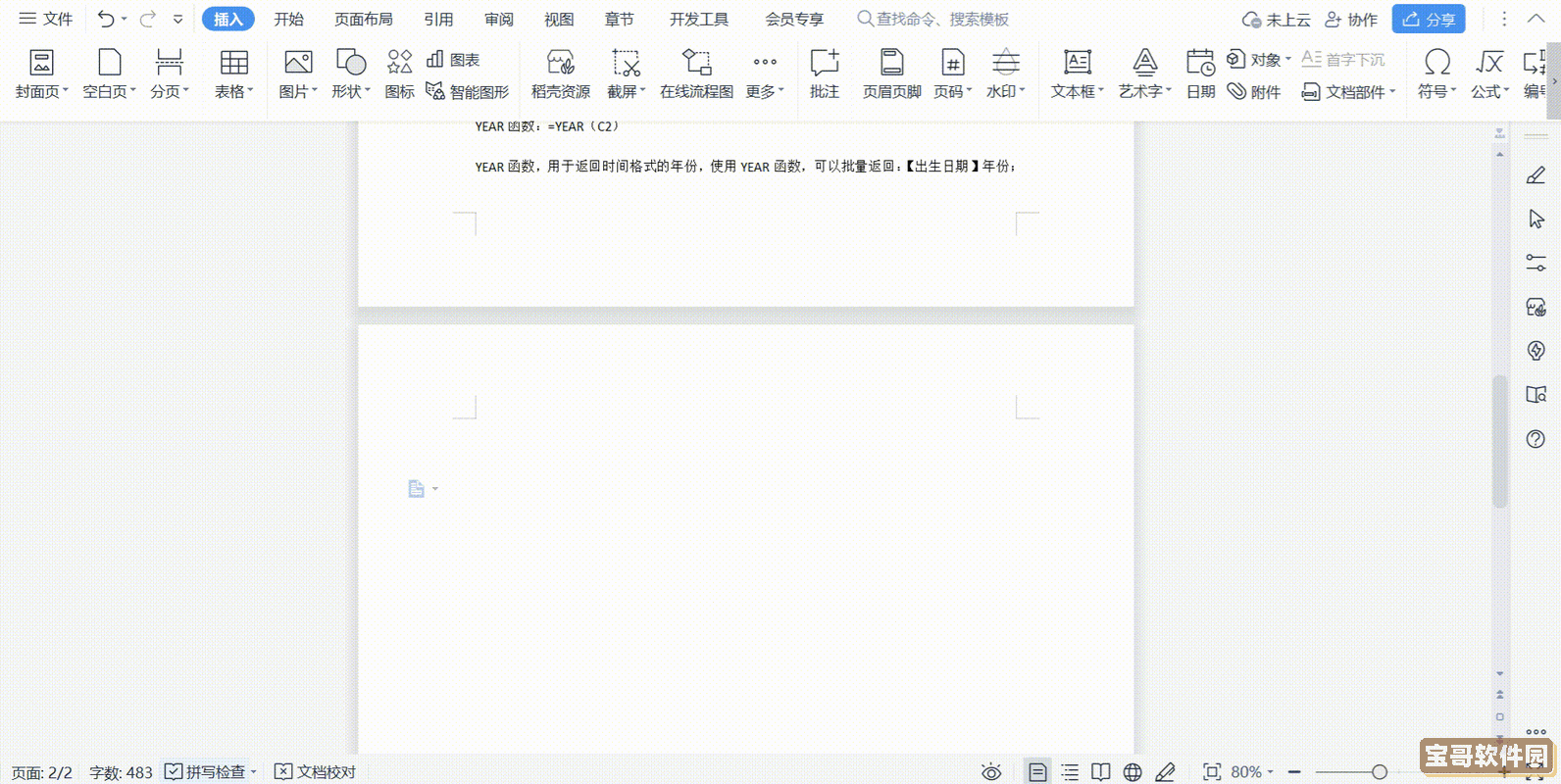This screenshot has width=1561, height=784.
Task: Switch to web layout view in status bar
Action: click(x=1133, y=772)
